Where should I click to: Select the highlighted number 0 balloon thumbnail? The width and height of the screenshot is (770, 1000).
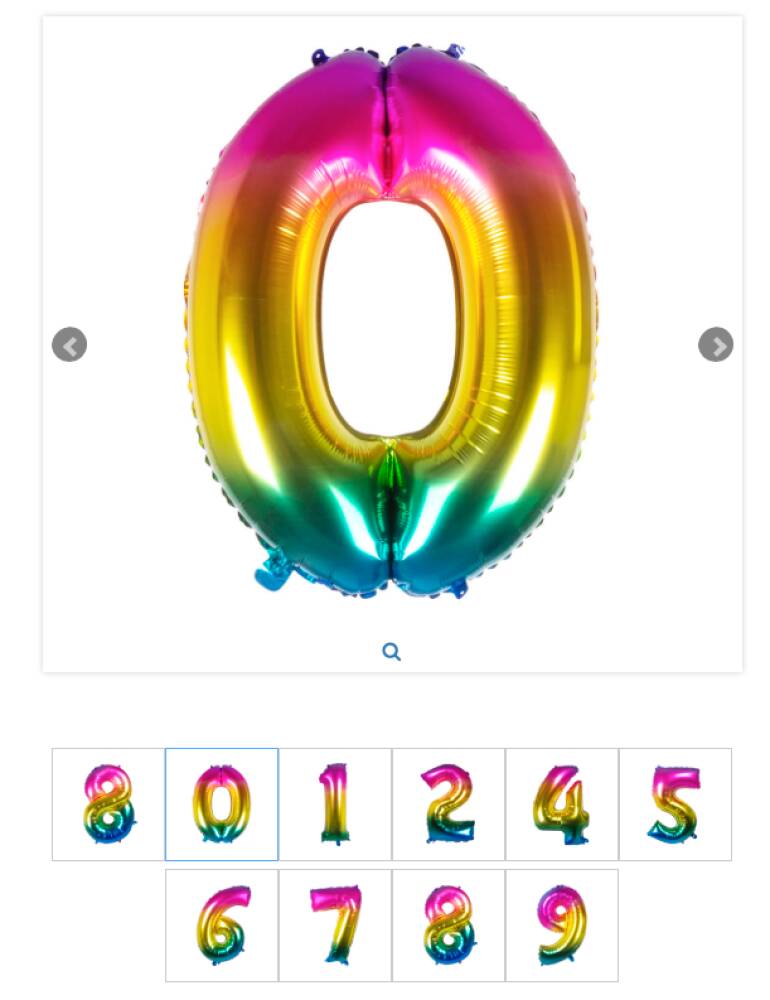click(x=221, y=804)
